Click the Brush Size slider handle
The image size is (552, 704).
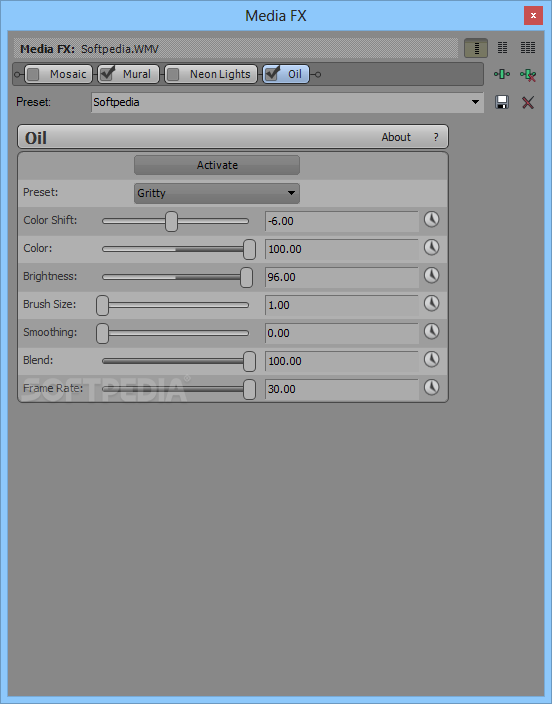[x=102, y=305]
